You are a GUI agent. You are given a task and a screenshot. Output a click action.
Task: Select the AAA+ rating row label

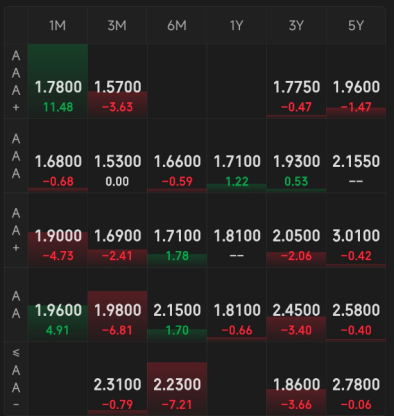coord(16,81)
